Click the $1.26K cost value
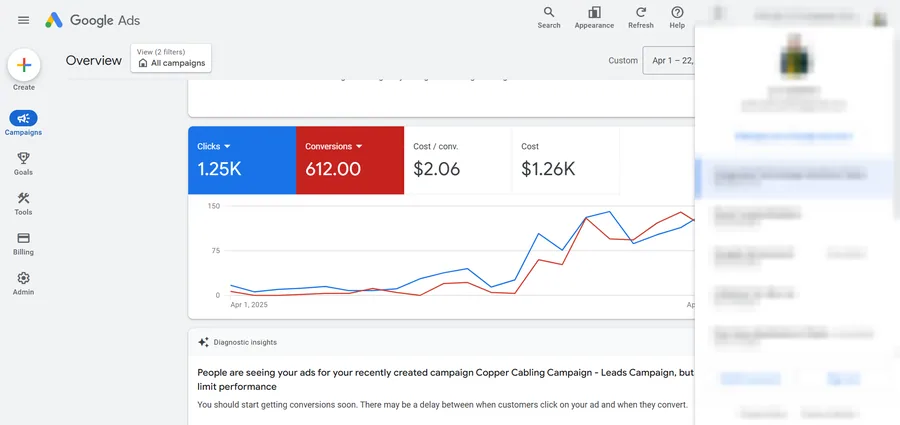This screenshot has height=425, width=900. tap(548, 169)
